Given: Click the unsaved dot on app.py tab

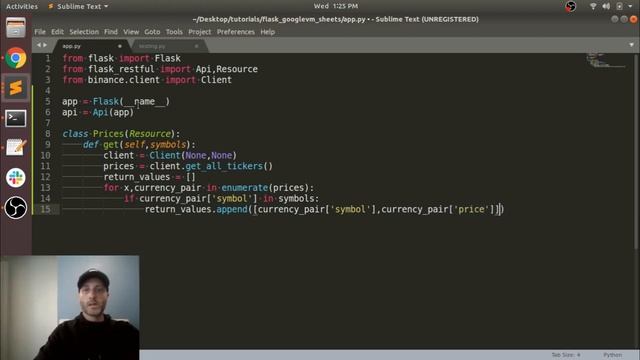Looking at the screenshot, I should tap(120, 46).
